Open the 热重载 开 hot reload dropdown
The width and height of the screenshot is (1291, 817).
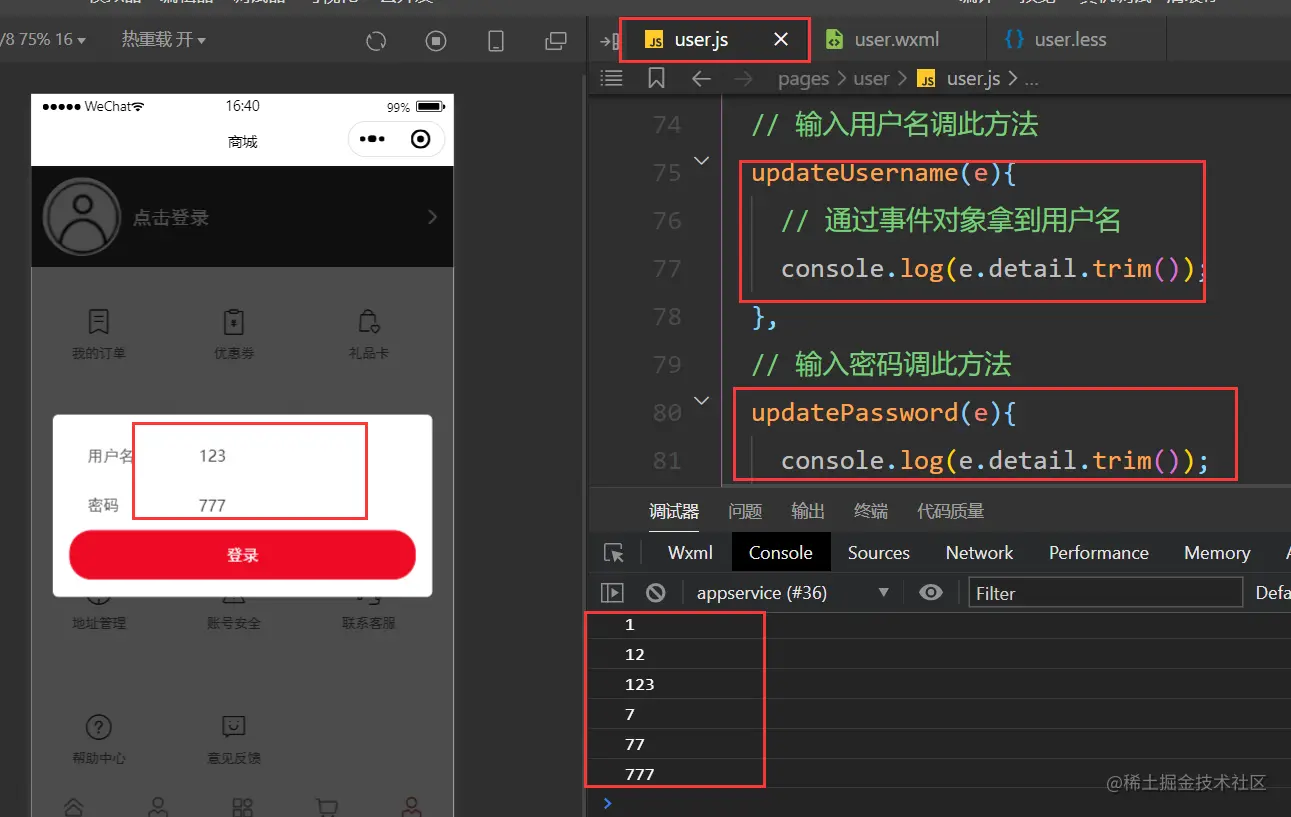[164, 40]
